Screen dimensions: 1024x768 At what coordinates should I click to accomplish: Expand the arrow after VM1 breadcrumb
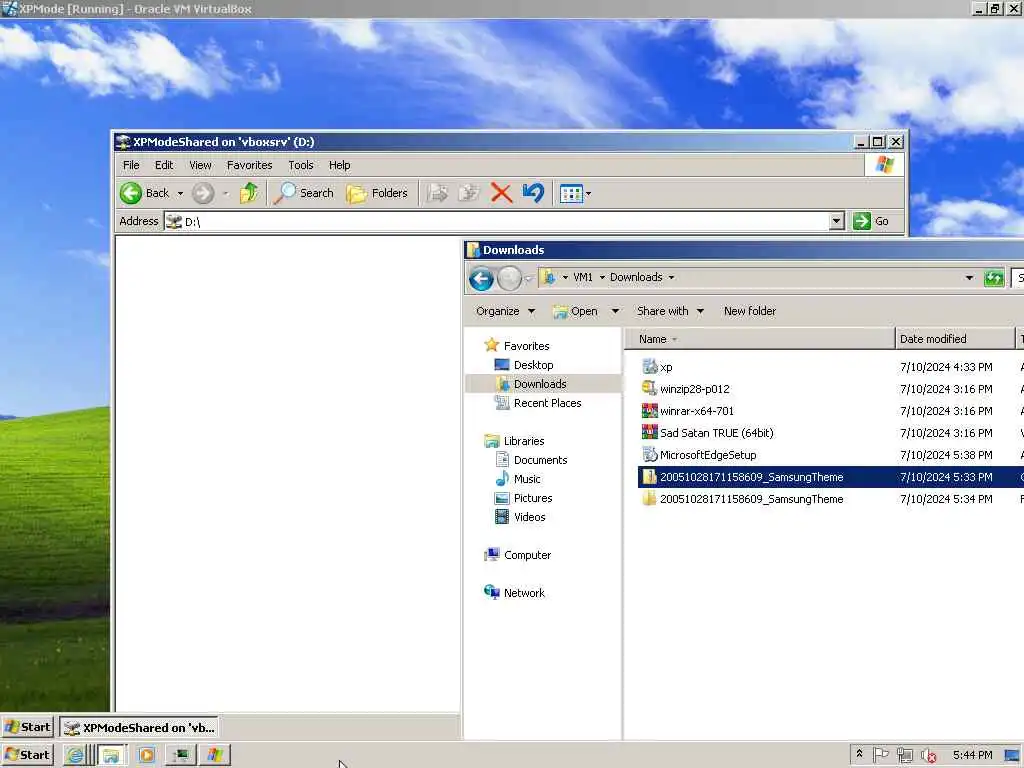tap(602, 278)
